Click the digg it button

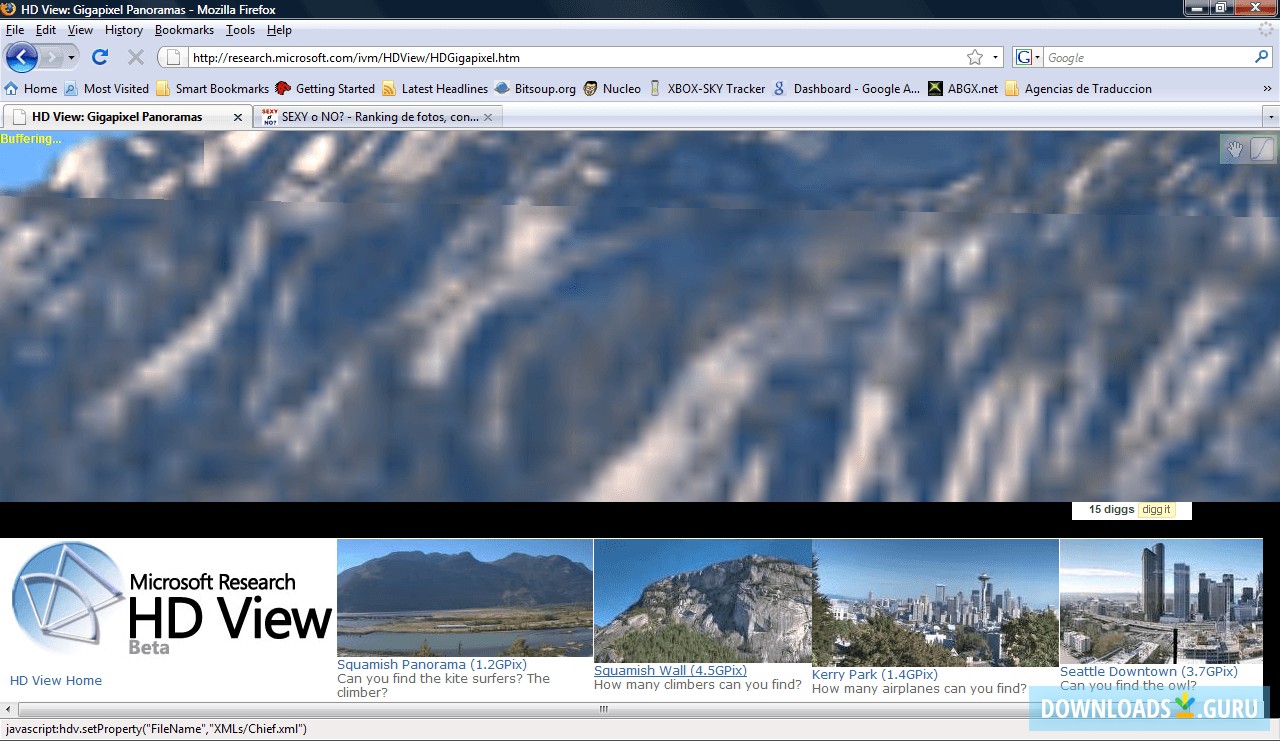click(x=1156, y=510)
